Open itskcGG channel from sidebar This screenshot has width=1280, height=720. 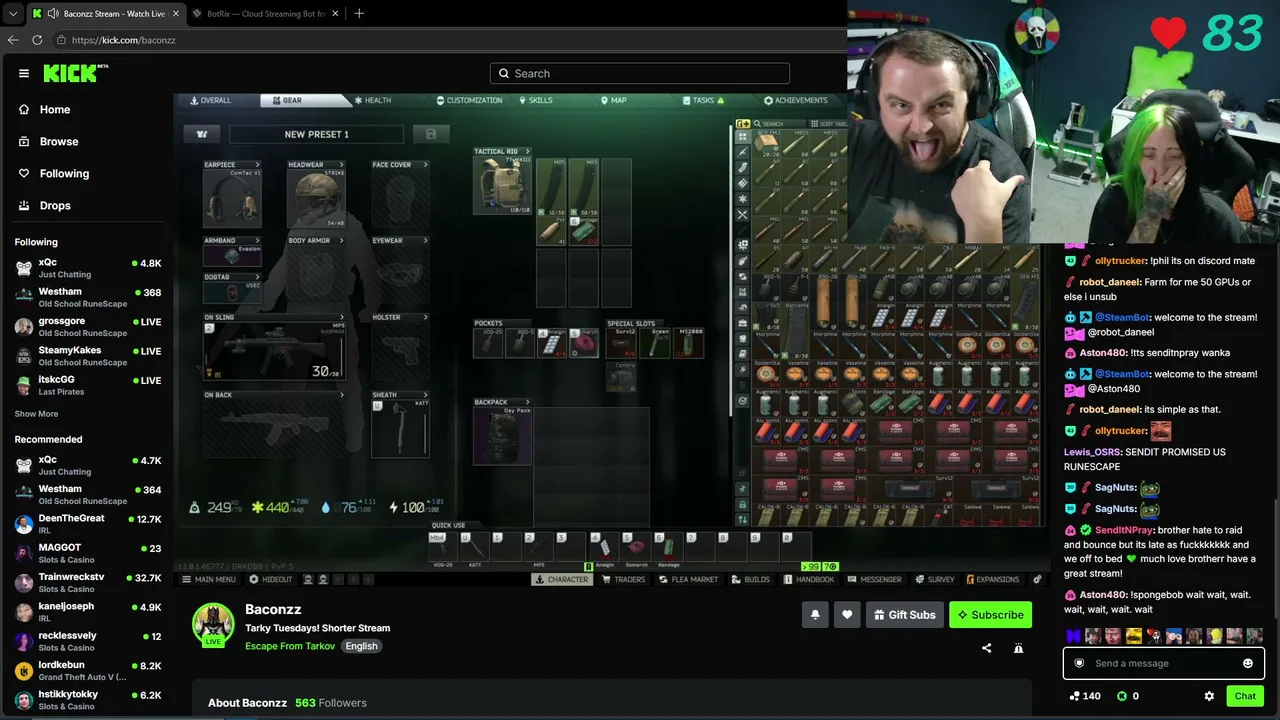coord(88,385)
